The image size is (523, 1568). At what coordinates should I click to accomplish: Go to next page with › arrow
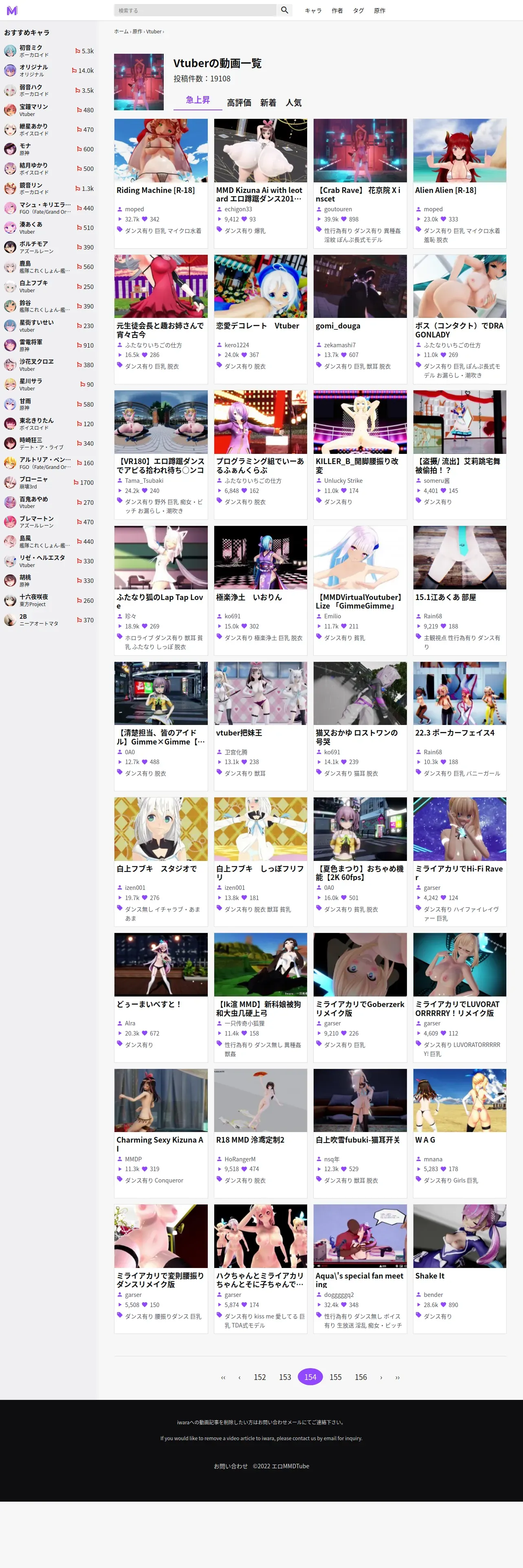[381, 1377]
